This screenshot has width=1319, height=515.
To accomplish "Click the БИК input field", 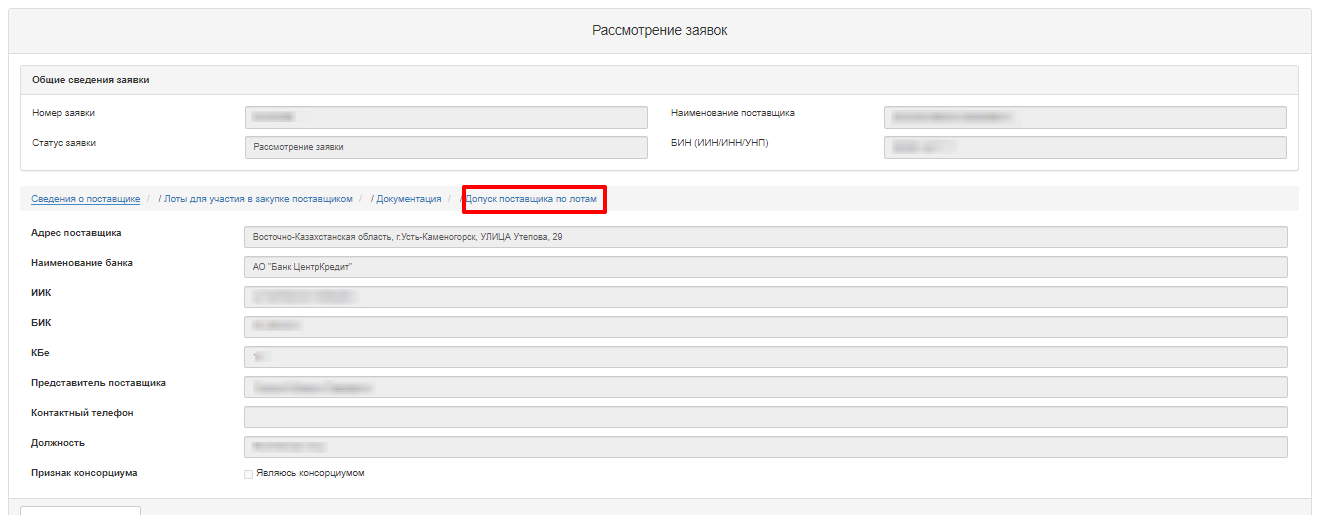I will (x=765, y=327).
